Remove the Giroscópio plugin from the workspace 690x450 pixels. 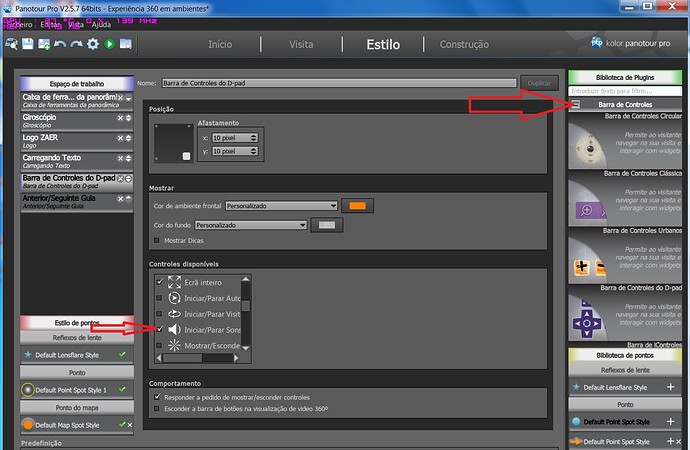point(120,118)
